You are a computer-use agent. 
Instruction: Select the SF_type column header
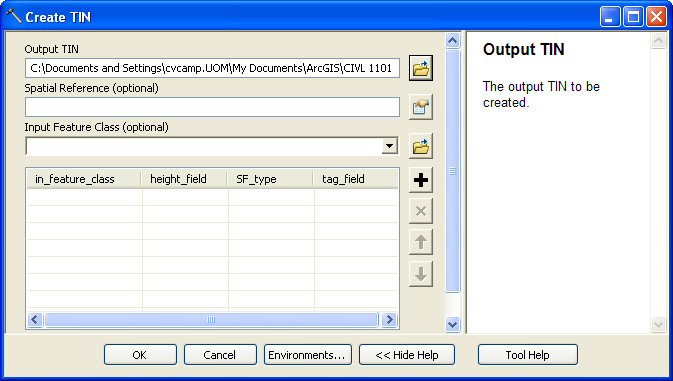point(270,179)
